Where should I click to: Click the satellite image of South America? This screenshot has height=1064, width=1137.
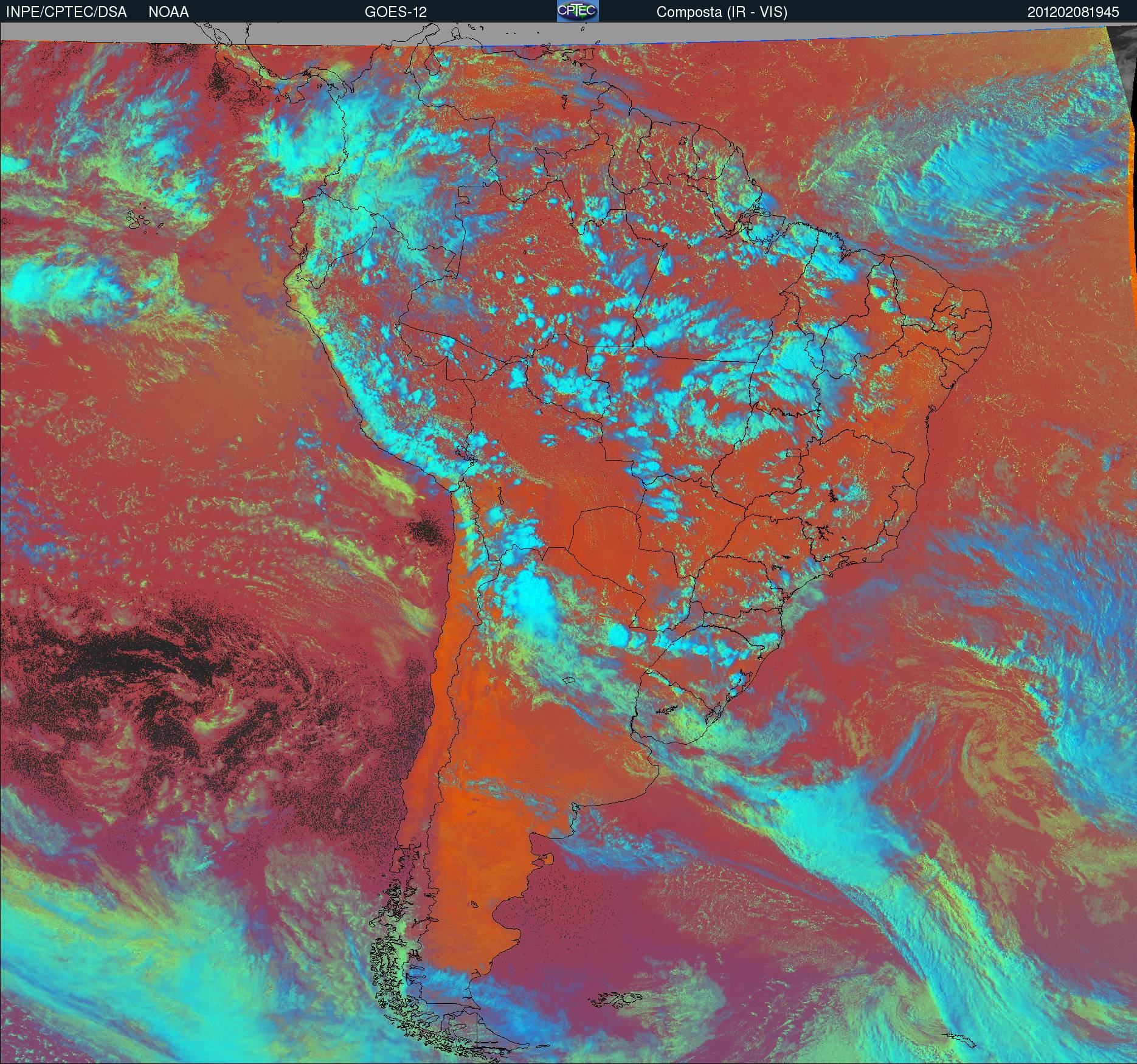[x=568, y=544]
